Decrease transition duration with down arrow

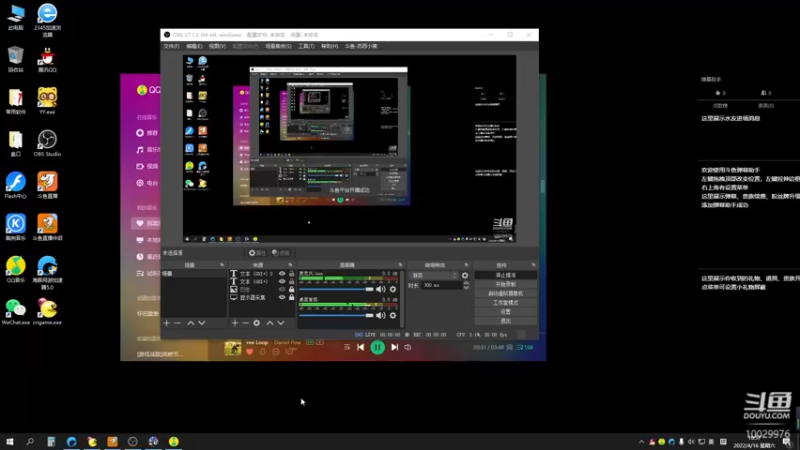coord(466,288)
